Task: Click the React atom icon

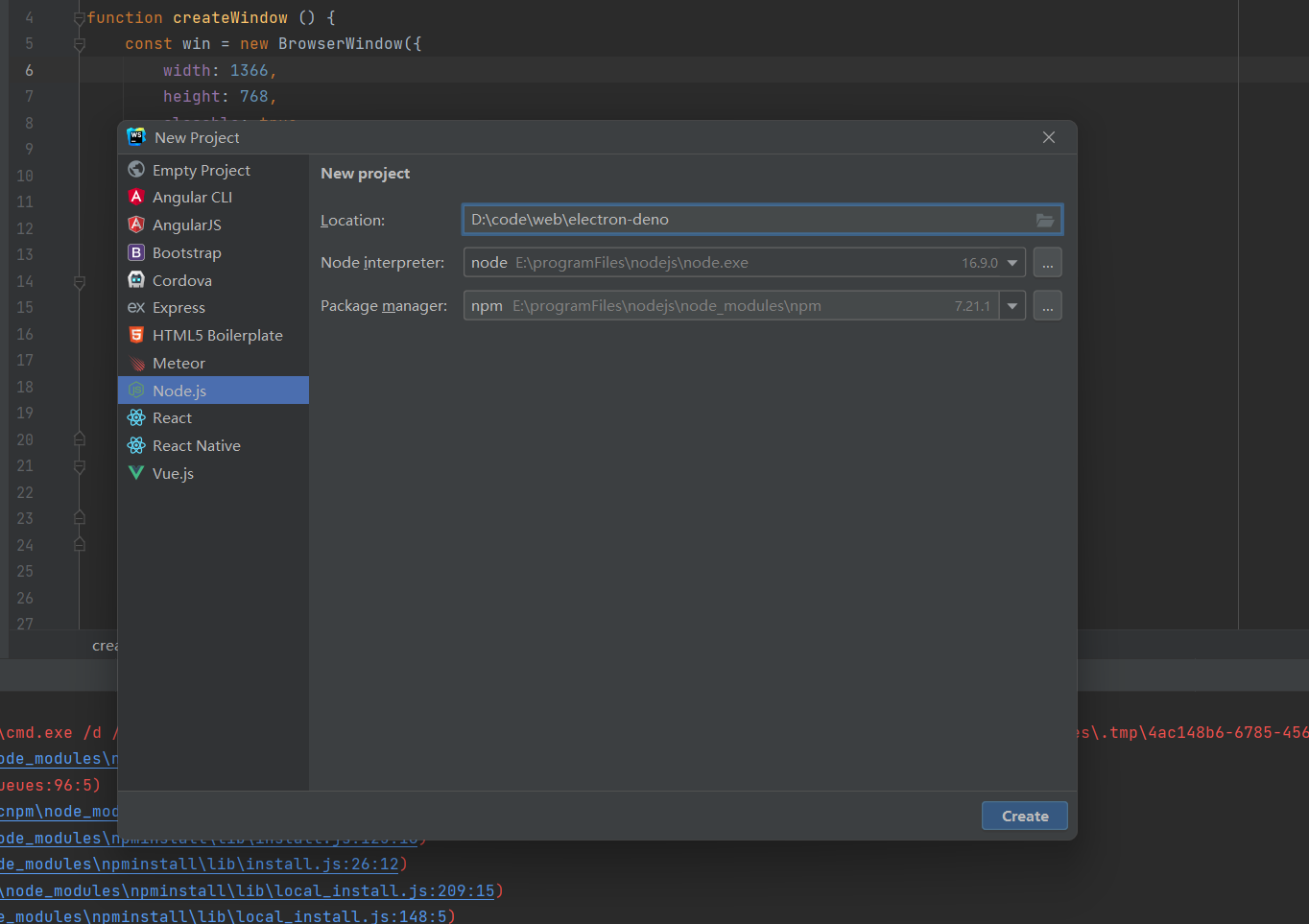Action: 136,417
